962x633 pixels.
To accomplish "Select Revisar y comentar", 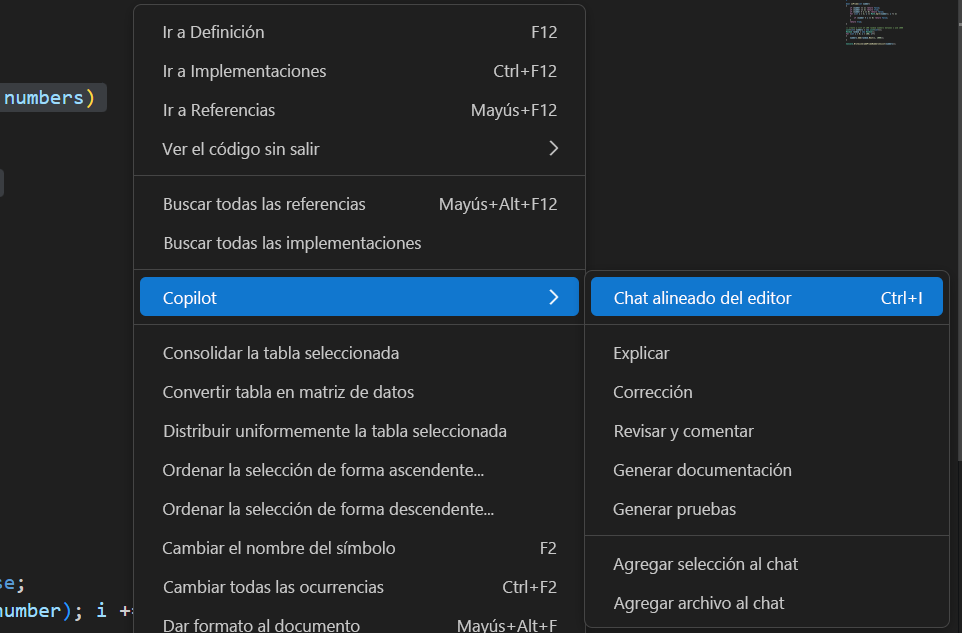I will coord(683,431).
